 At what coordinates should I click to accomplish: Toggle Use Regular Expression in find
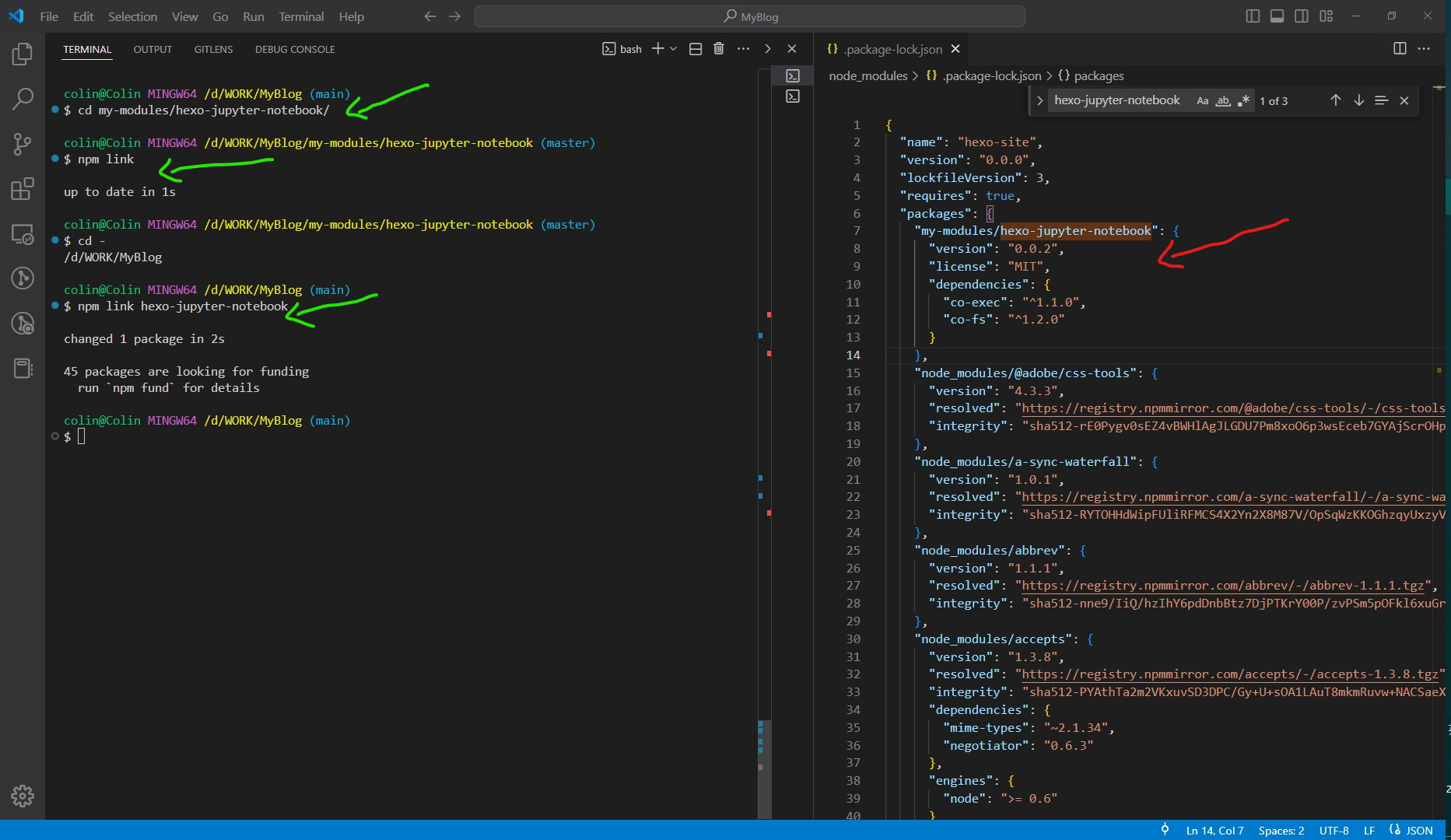coord(1243,100)
